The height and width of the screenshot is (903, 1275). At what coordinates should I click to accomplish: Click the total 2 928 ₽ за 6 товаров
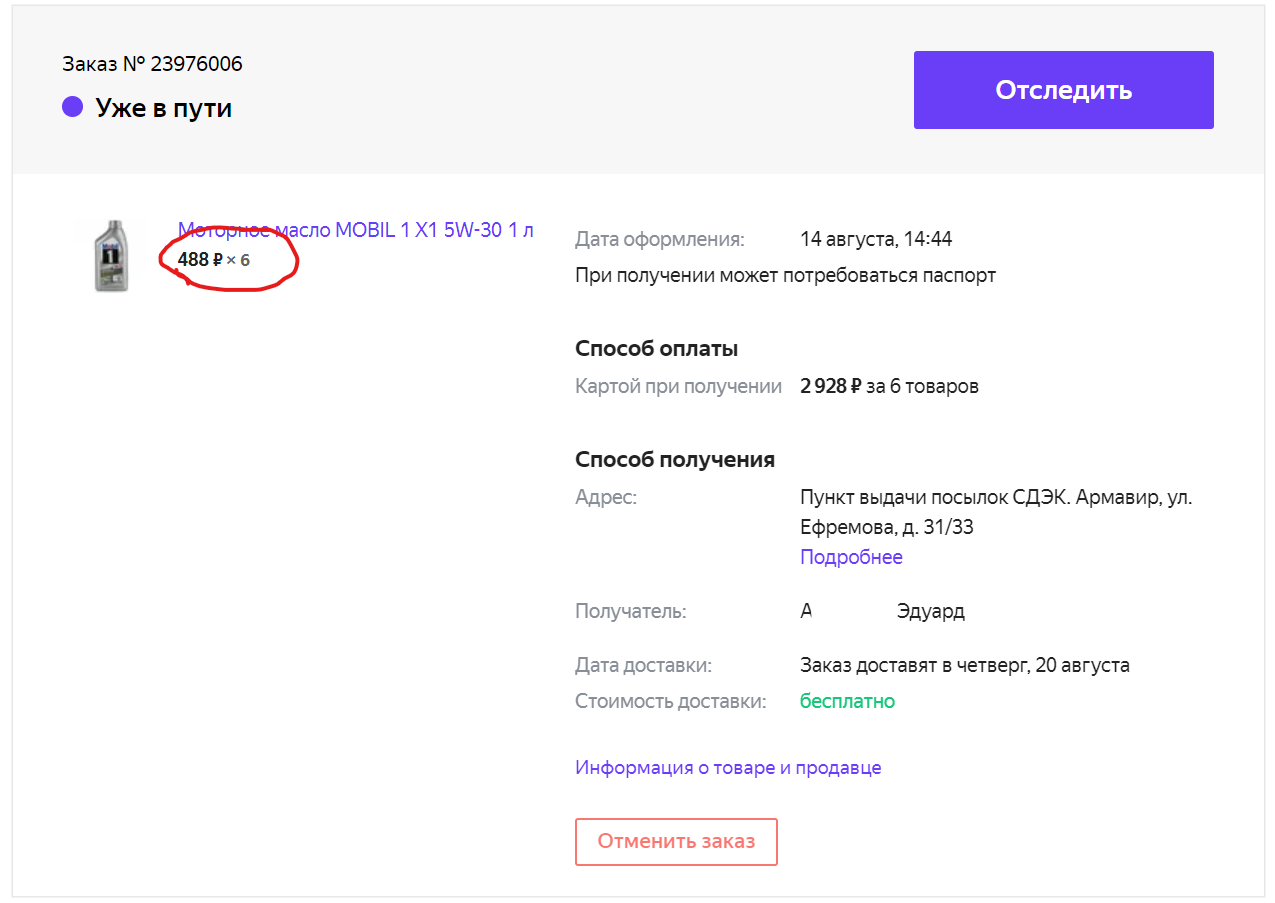click(889, 386)
